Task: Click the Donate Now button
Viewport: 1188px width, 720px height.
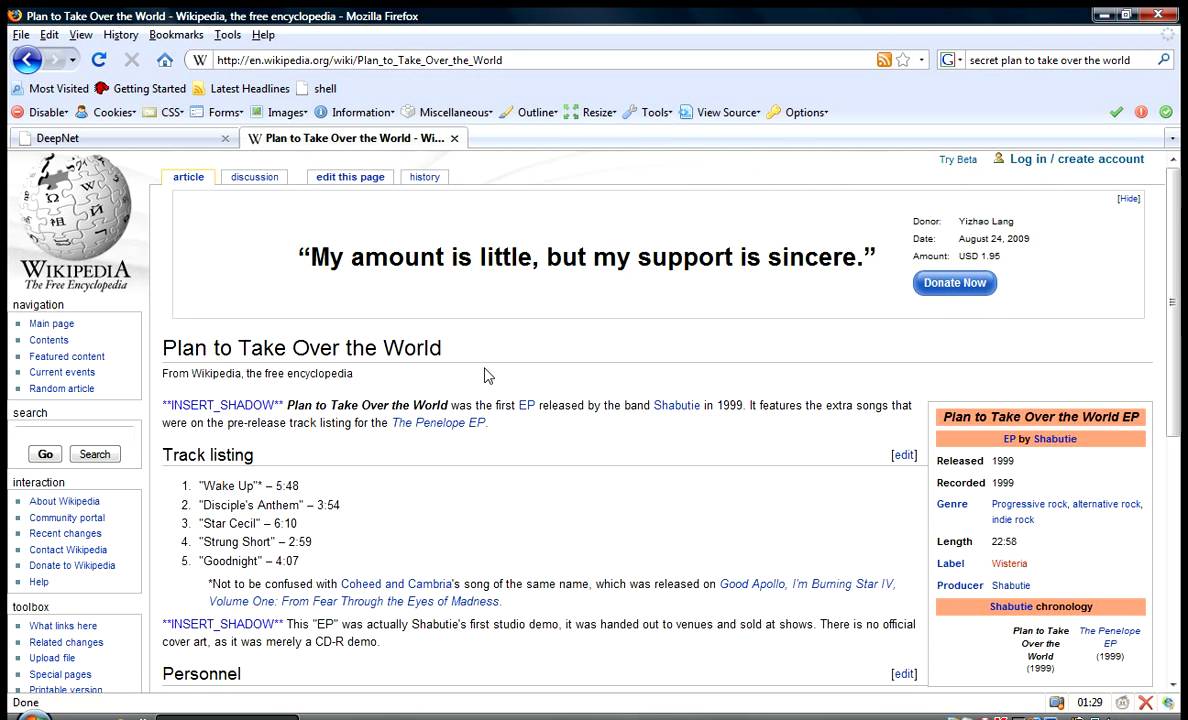Action: (x=955, y=283)
